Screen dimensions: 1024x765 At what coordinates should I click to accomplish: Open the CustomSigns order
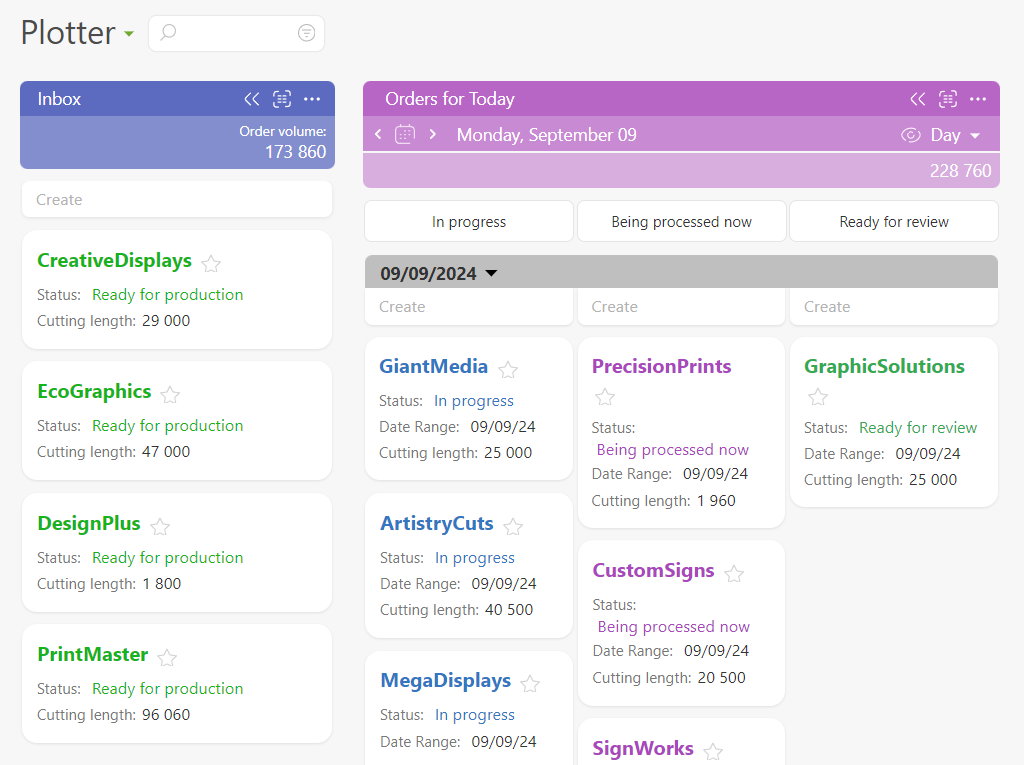point(653,570)
